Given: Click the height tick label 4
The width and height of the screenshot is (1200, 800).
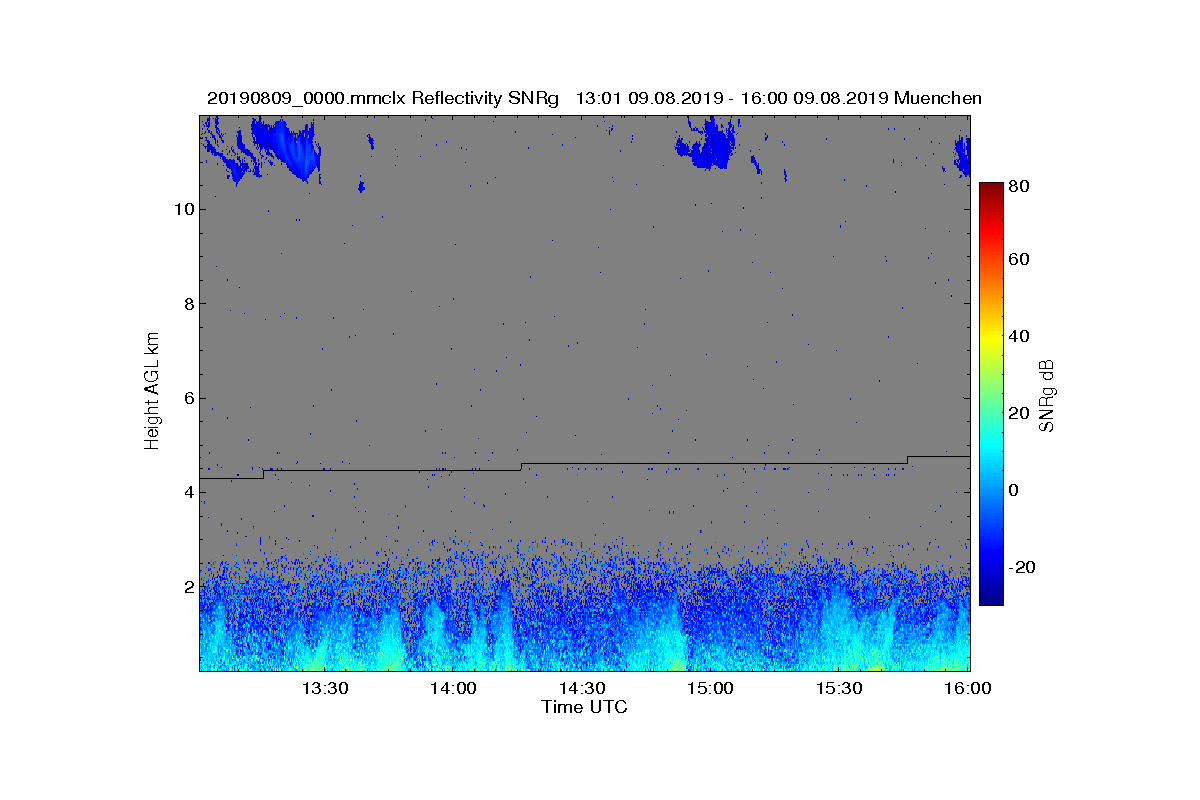Looking at the screenshot, I should [x=187, y=492].
